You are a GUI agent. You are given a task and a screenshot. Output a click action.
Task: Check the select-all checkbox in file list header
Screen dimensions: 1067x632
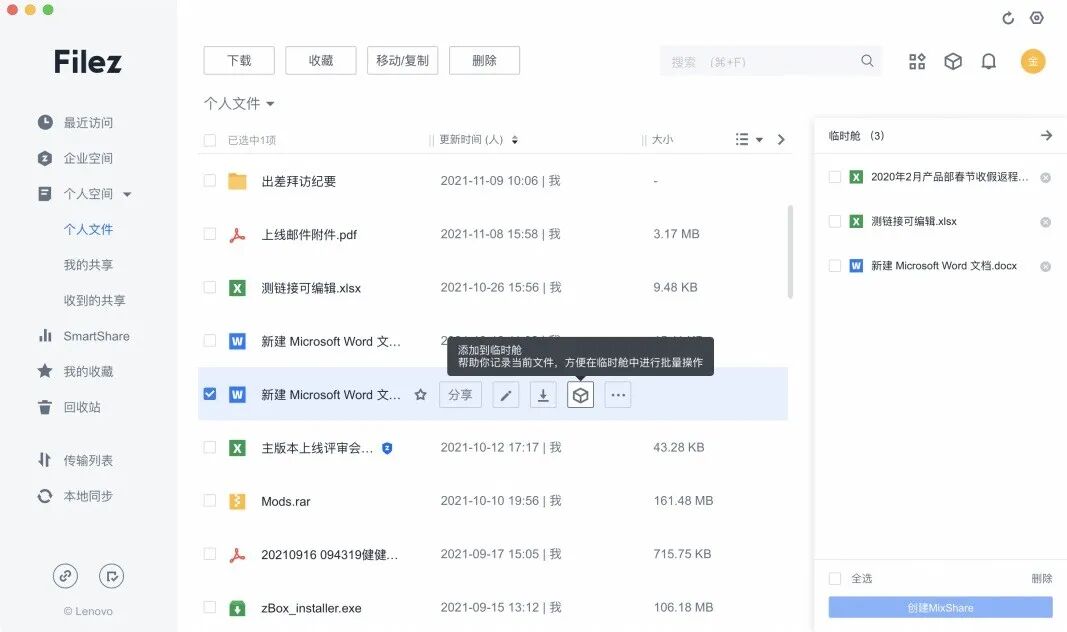pos(209,140)
